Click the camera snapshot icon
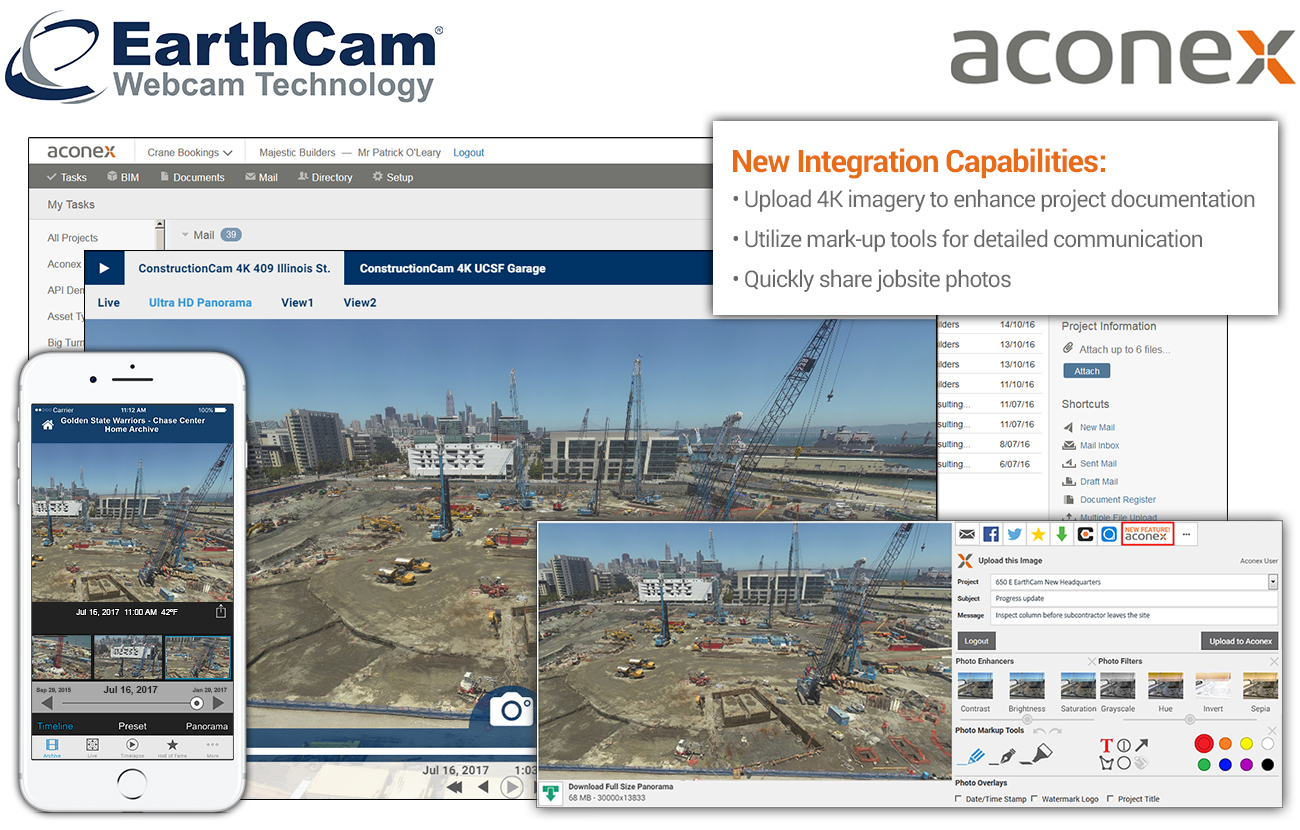 click(x=514, y=710)
